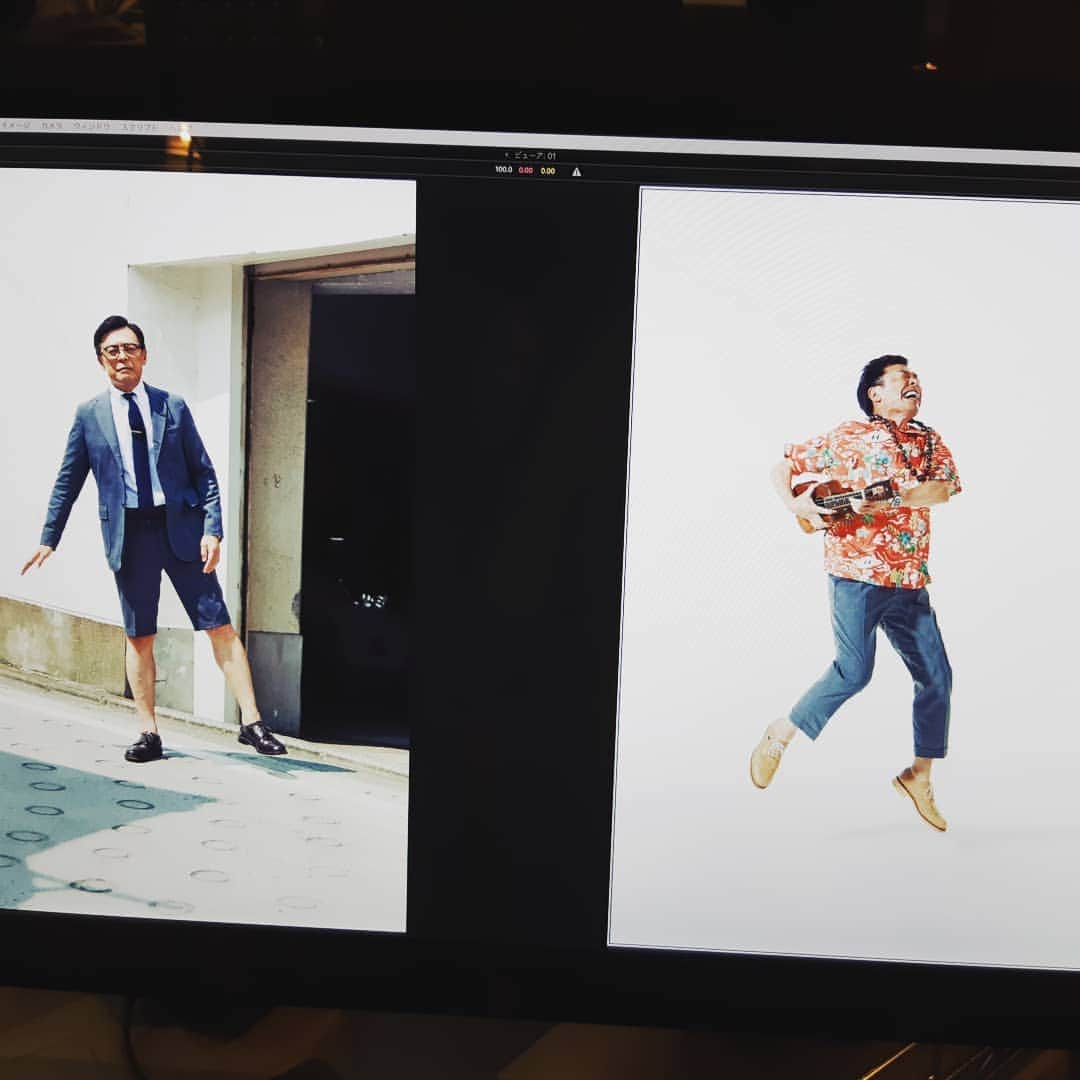Screen dimensions: 1080x1080
Task: Click the white 100.0 readout value
Action: coord(503,169)
